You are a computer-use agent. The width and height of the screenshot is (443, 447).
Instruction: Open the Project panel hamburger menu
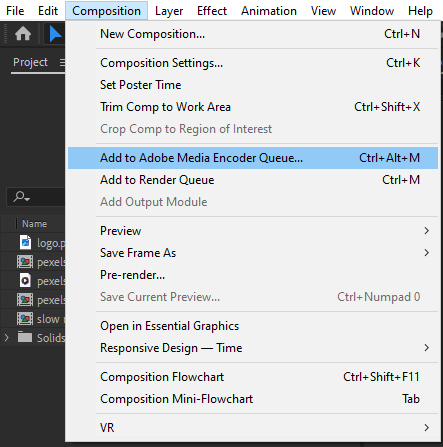62,62
